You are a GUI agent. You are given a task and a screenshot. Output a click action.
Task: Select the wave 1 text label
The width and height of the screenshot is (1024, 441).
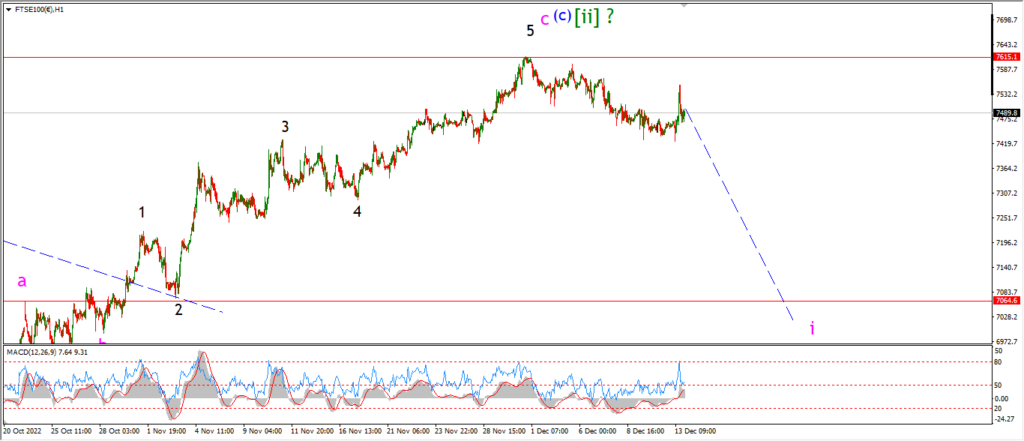(x=142, y=212)
